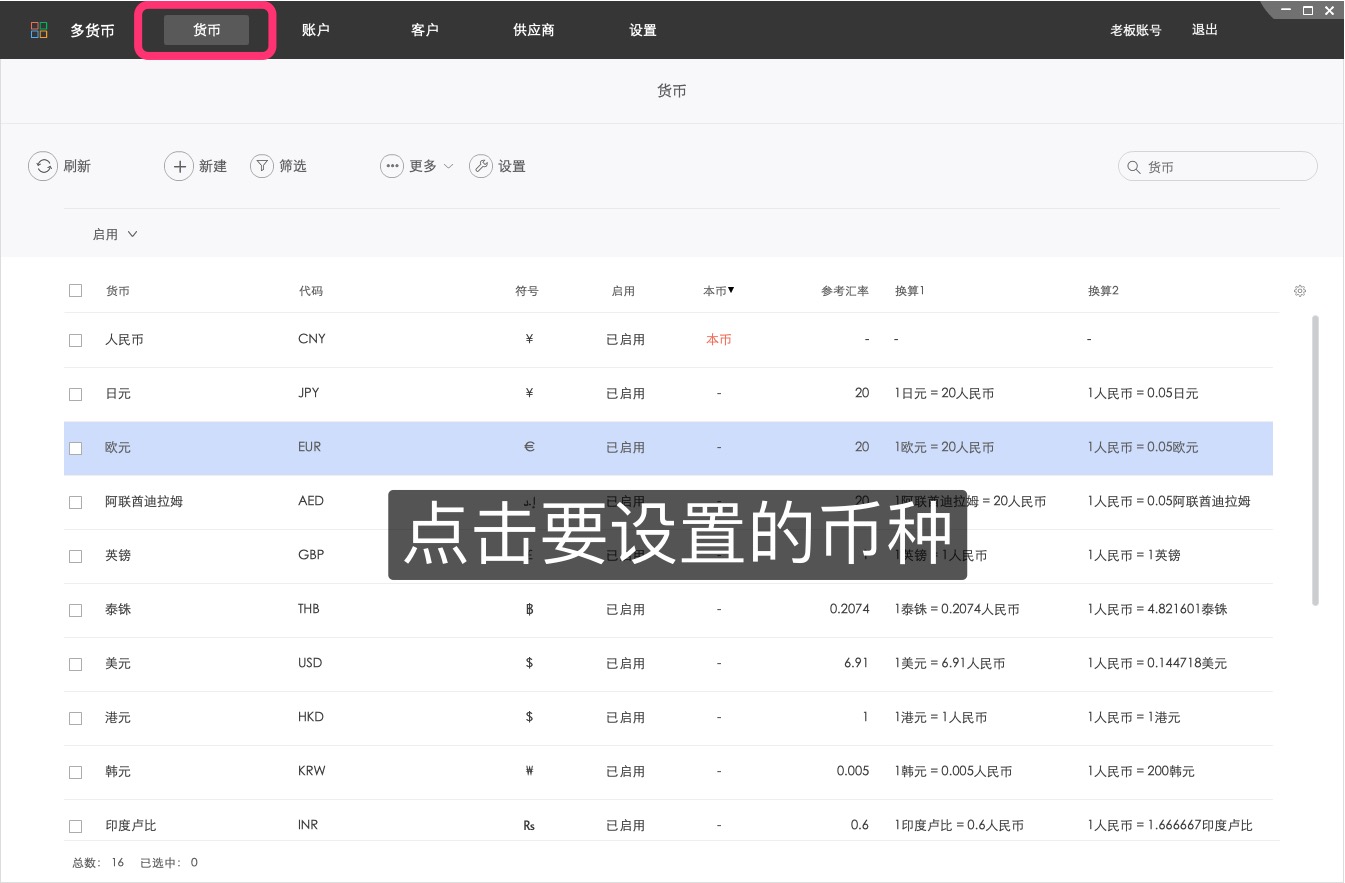Click the vertical scrollbar of the currency list
This screenshot has width=1345, height=883.
click(1315, 460)
